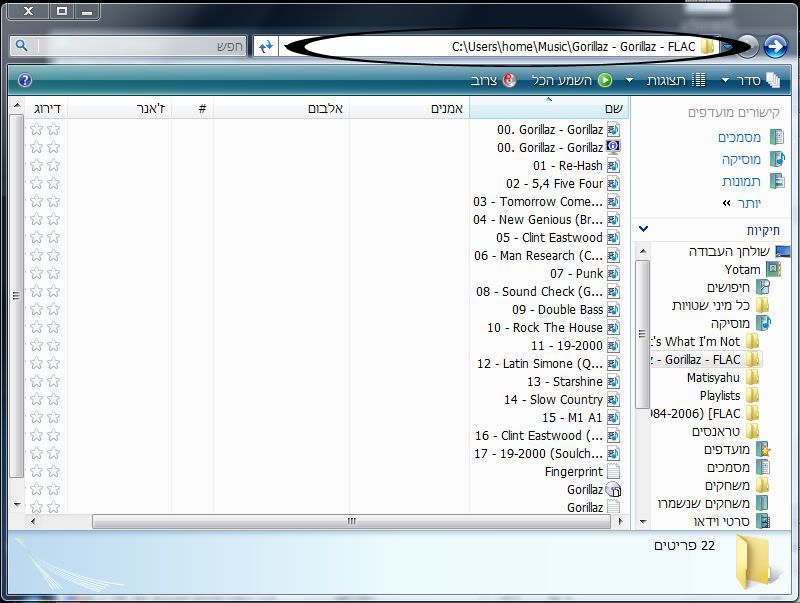Click the Burn (צרוב) disc icon
800x603 pixels.
[x=510, y=80]
